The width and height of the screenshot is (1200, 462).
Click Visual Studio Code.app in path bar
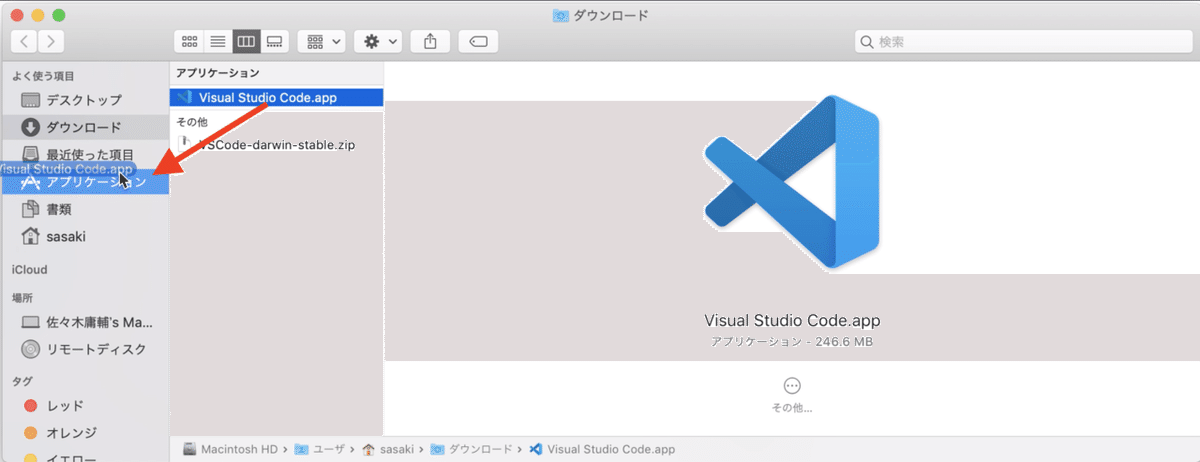[x=602, y=450]
